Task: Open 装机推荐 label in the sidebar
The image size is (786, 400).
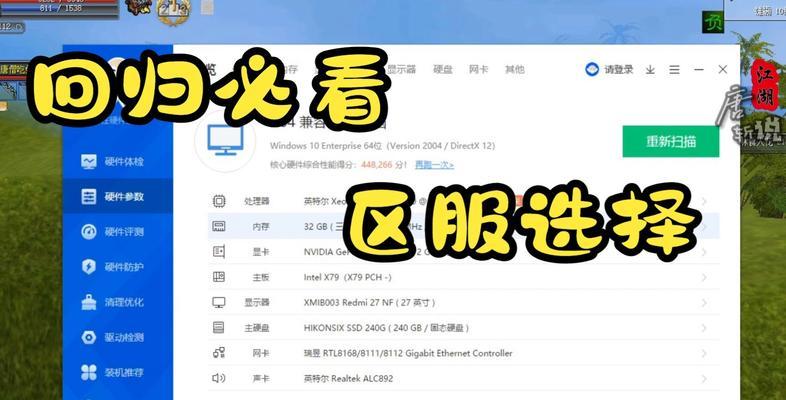Action: click(124, 372)
